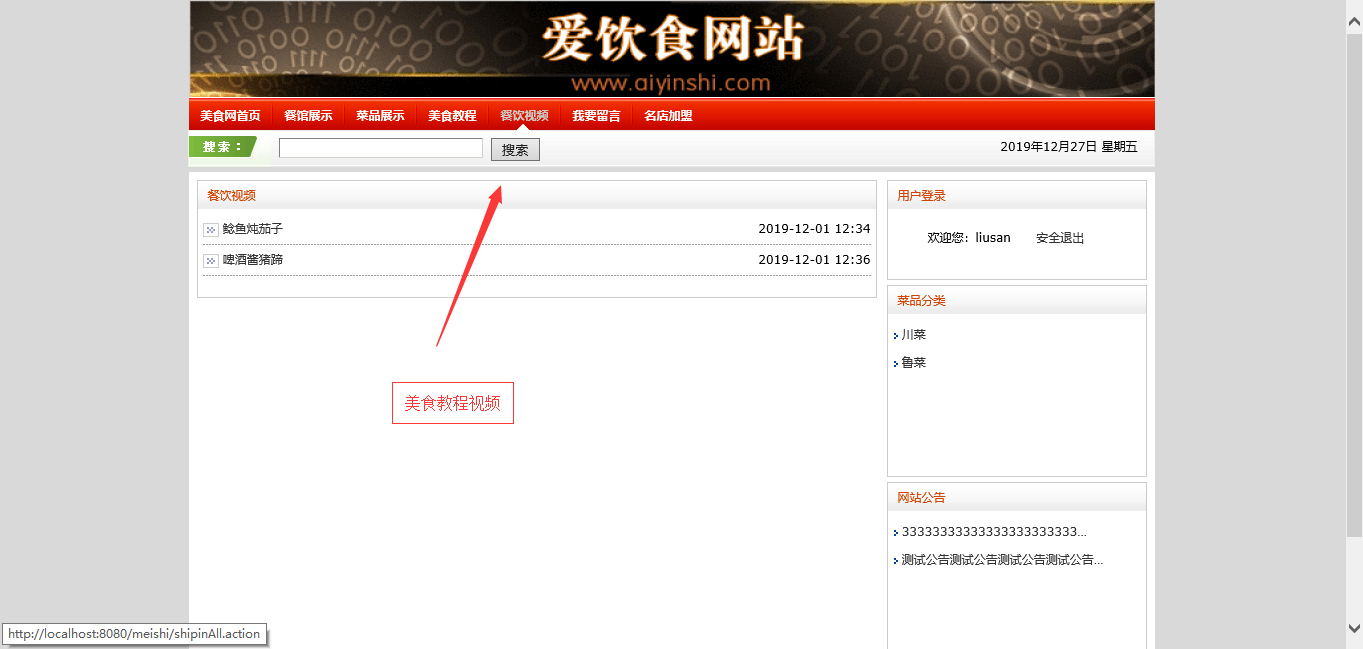1363x649 pixels.
Task: Navigate to 名店加盟 menu item
Action: pos(668,116)
